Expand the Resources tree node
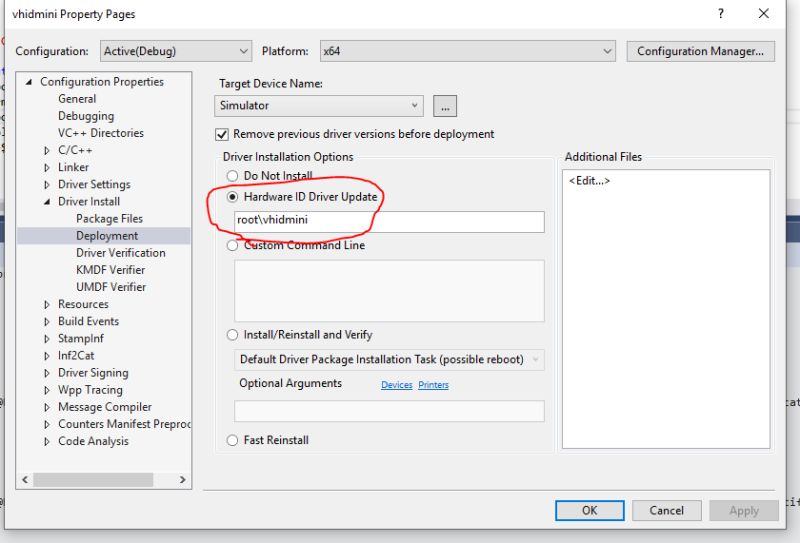The width and height of the screenshot is (800, 543). [x=47, y=305]
